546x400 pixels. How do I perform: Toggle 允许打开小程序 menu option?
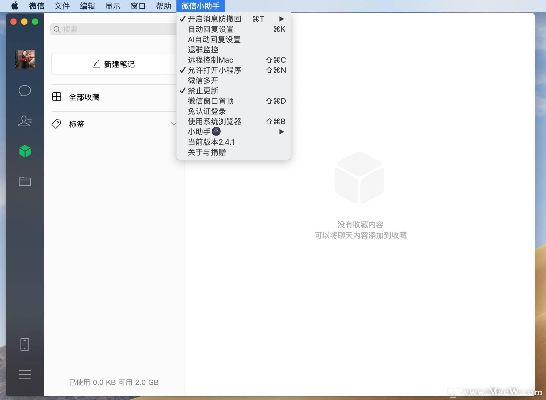click(233, 70)
